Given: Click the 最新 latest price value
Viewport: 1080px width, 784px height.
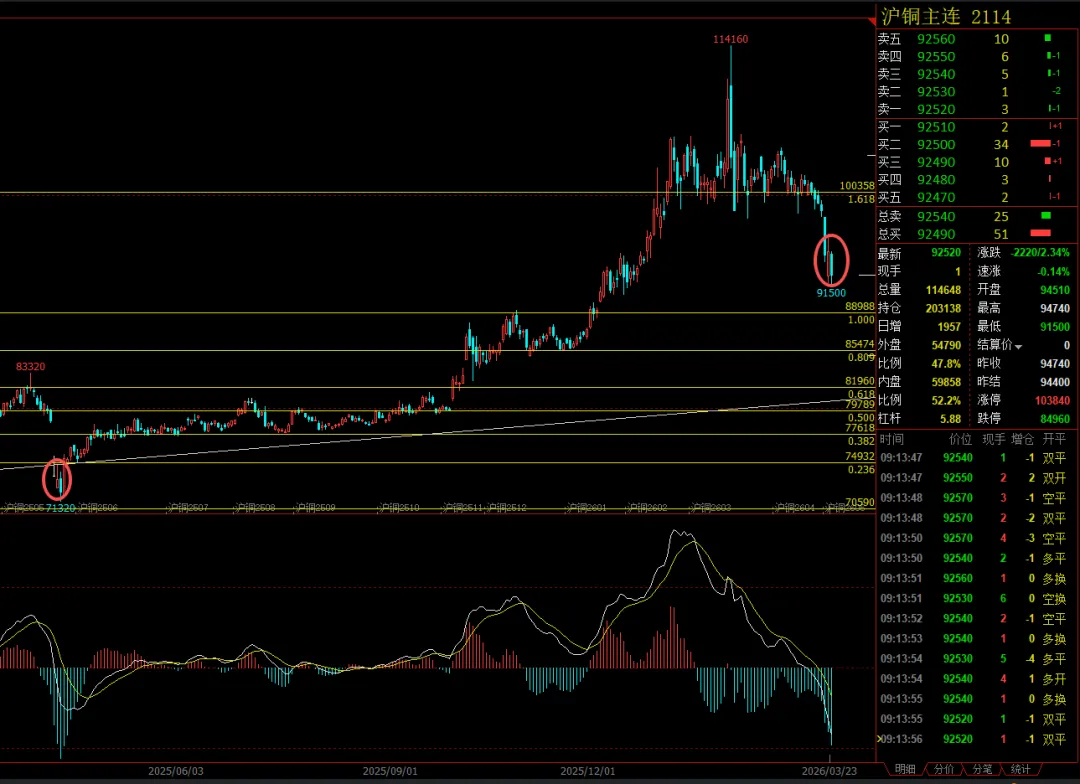Looking at the screenshot, I should [x=946, y=253].
